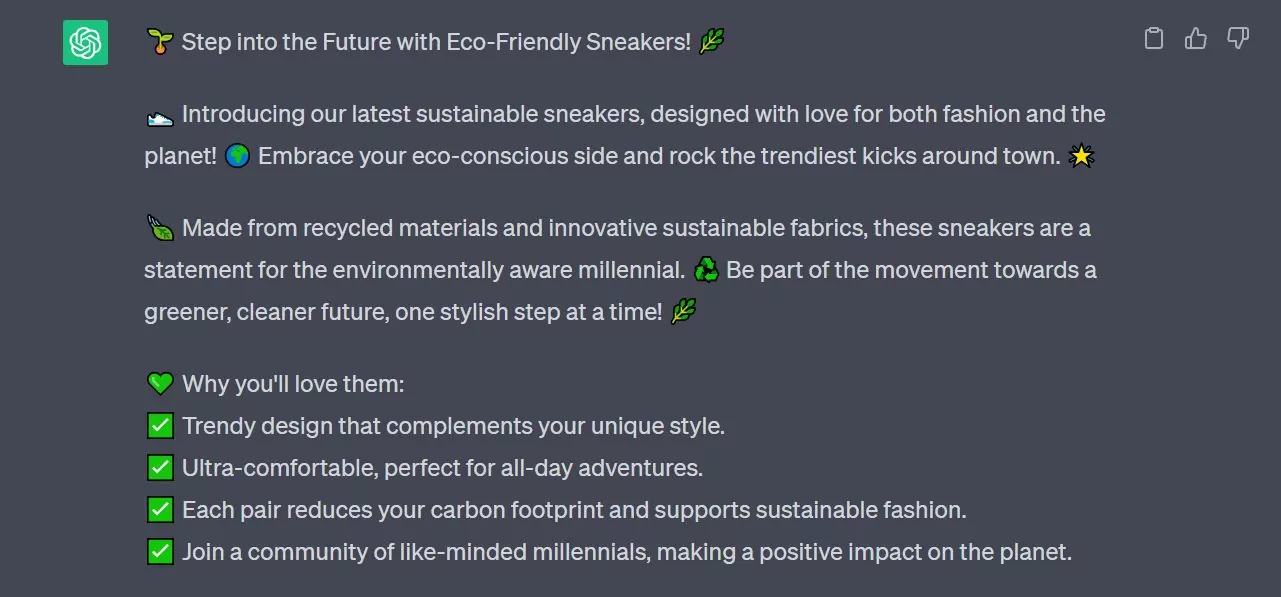Click the thumbs down feedback icon
Viewport: 1281px width, 597px height.
[x=1238, y=39]
